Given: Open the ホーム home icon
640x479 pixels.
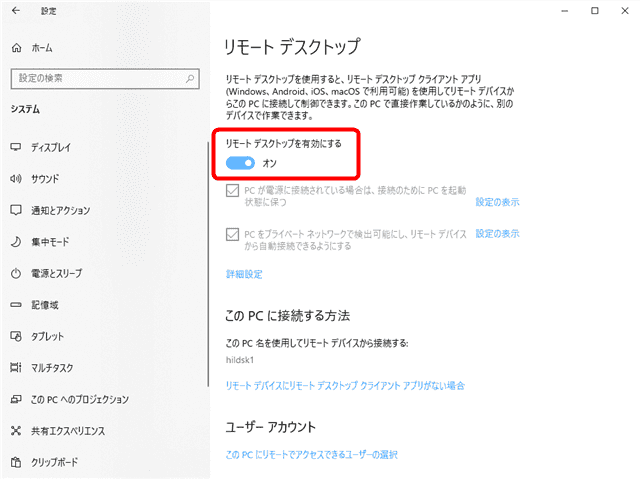Looking at the screenshot, I should [x=16, y=48].
